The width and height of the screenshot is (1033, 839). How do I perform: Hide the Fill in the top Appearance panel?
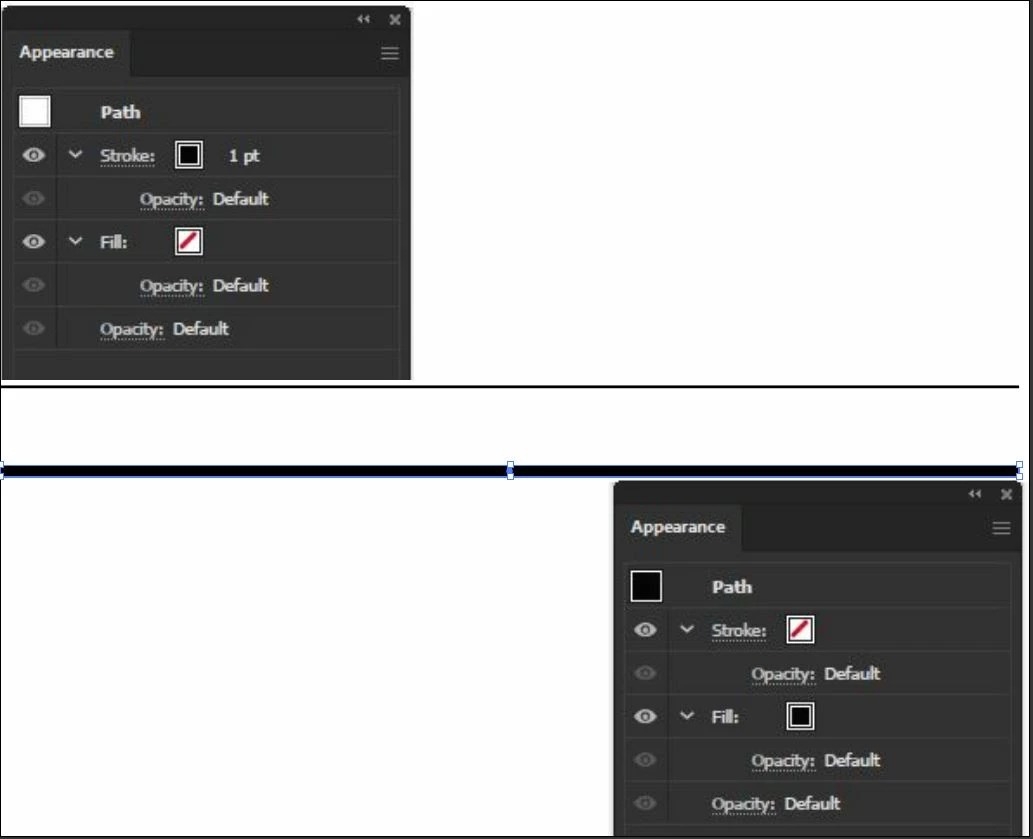(x=34, y=242)
